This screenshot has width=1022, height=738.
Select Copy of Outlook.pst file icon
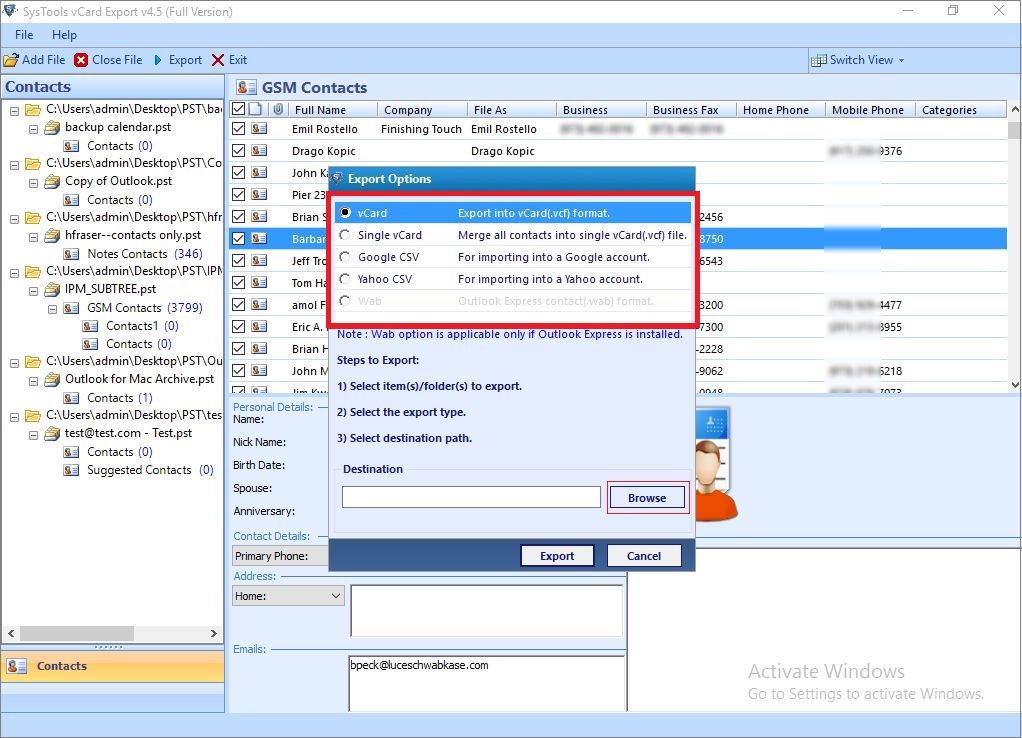pos(52,182)
